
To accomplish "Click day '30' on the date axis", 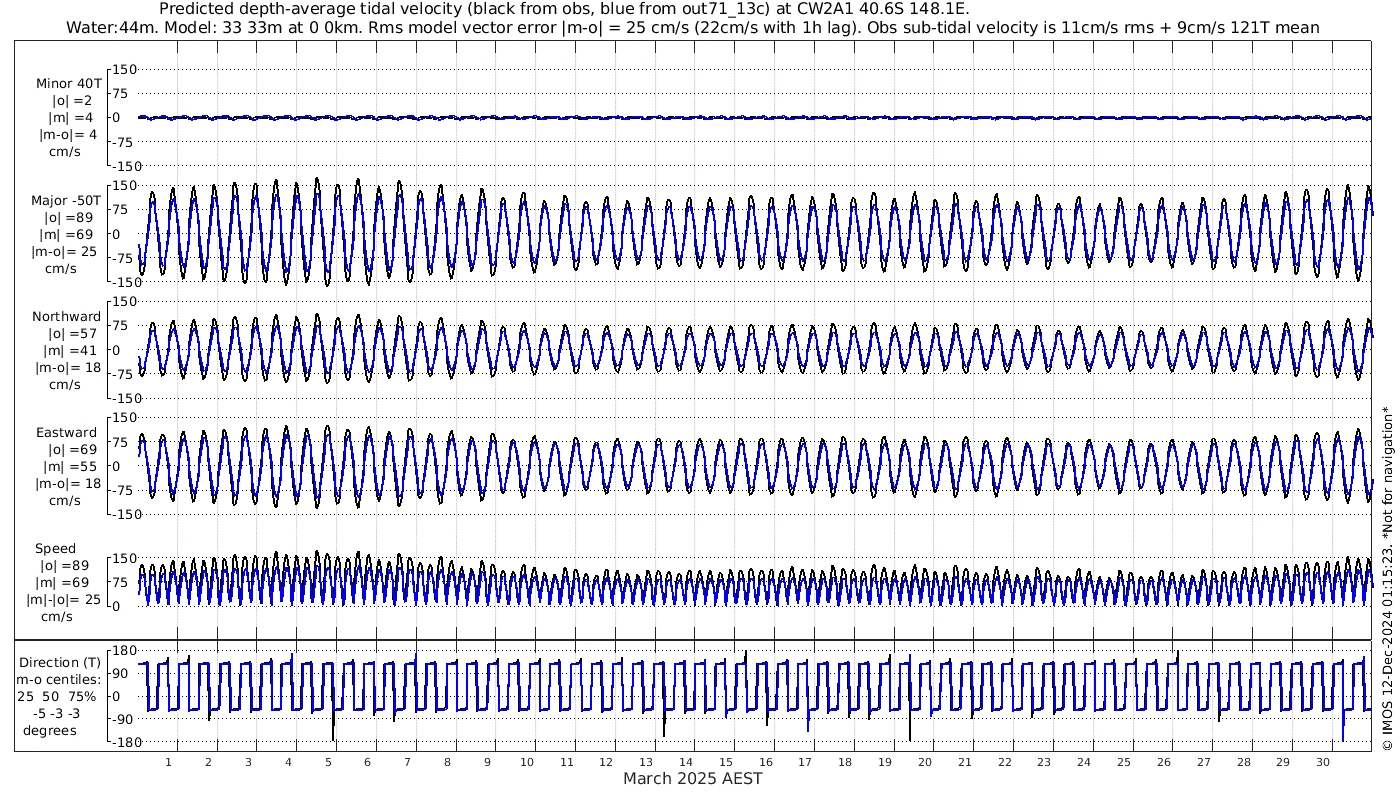I will [x=1323, y=762].
